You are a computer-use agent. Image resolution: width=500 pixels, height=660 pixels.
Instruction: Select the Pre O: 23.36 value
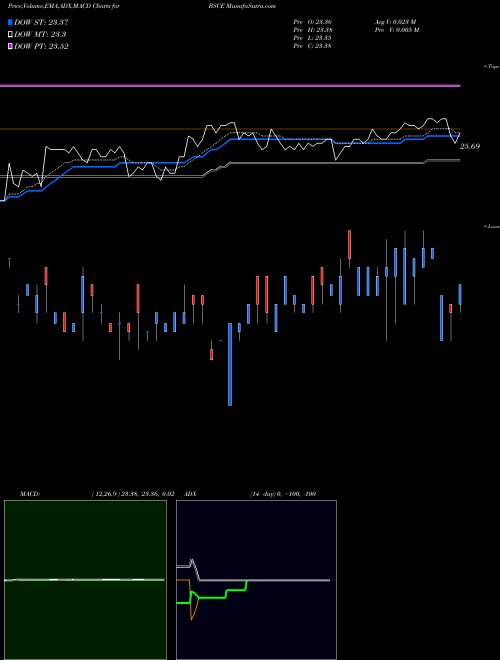[313, 22]
